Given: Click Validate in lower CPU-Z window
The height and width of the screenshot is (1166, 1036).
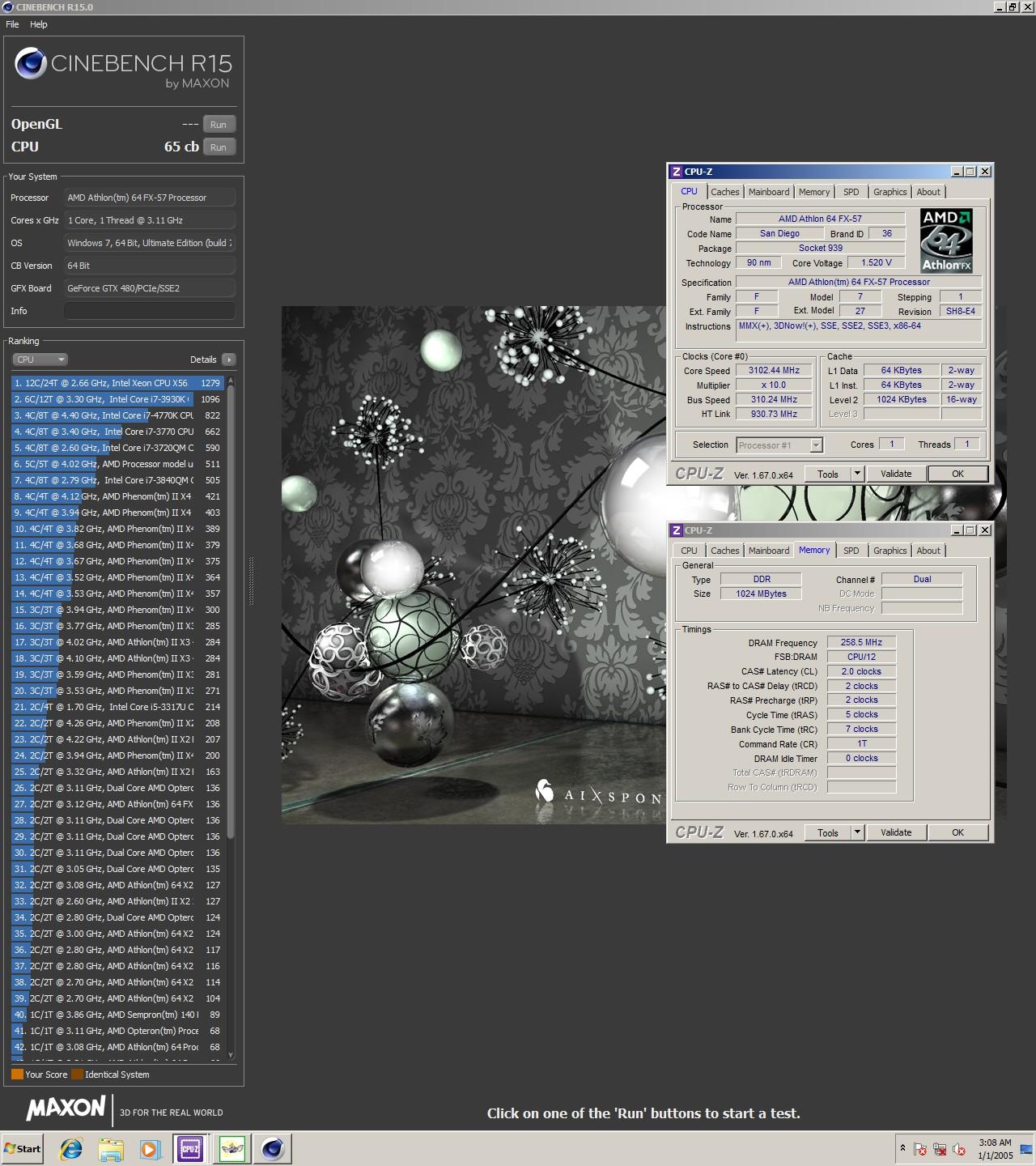Looking at the screenshot, I should point(896,833).
